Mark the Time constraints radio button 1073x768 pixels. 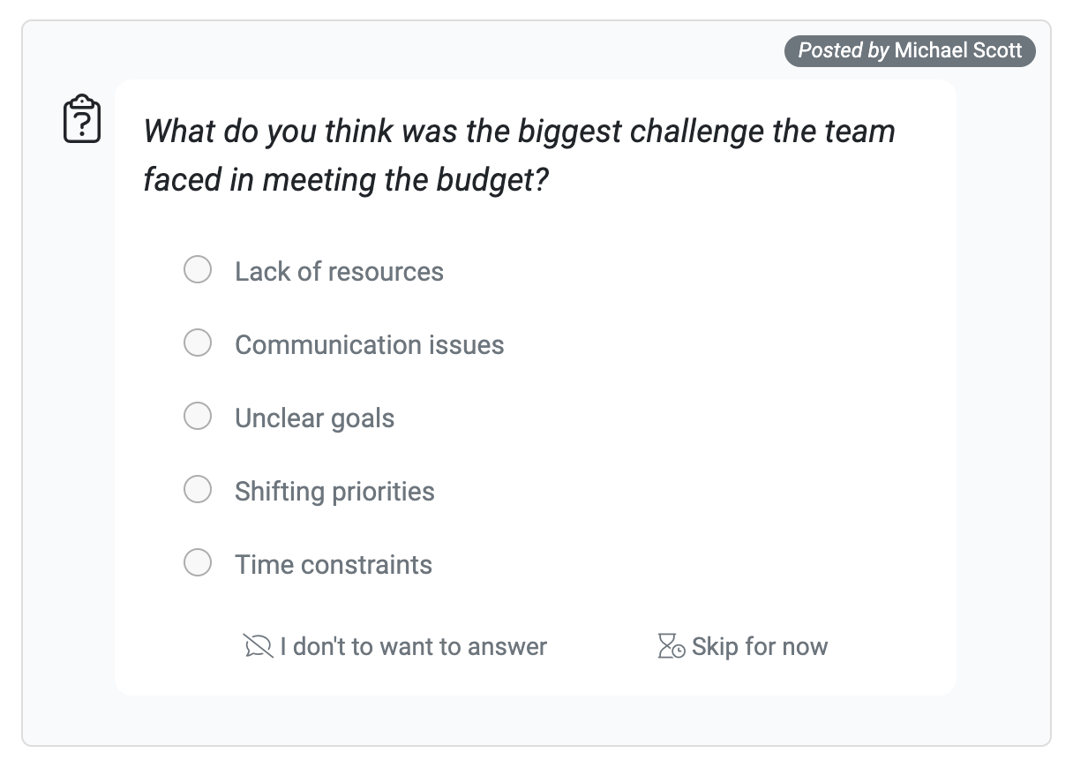(198, 563)
